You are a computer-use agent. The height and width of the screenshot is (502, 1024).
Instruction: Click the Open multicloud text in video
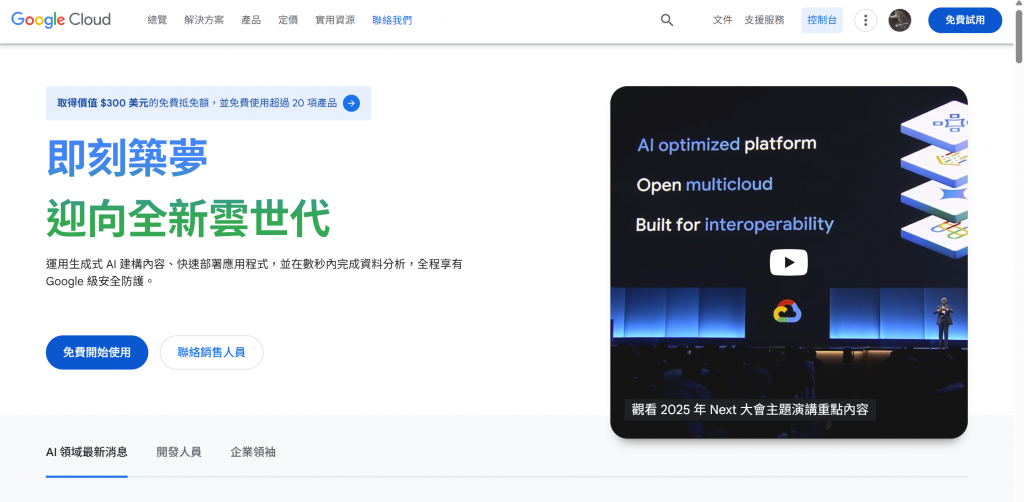[x=705, y=185]
